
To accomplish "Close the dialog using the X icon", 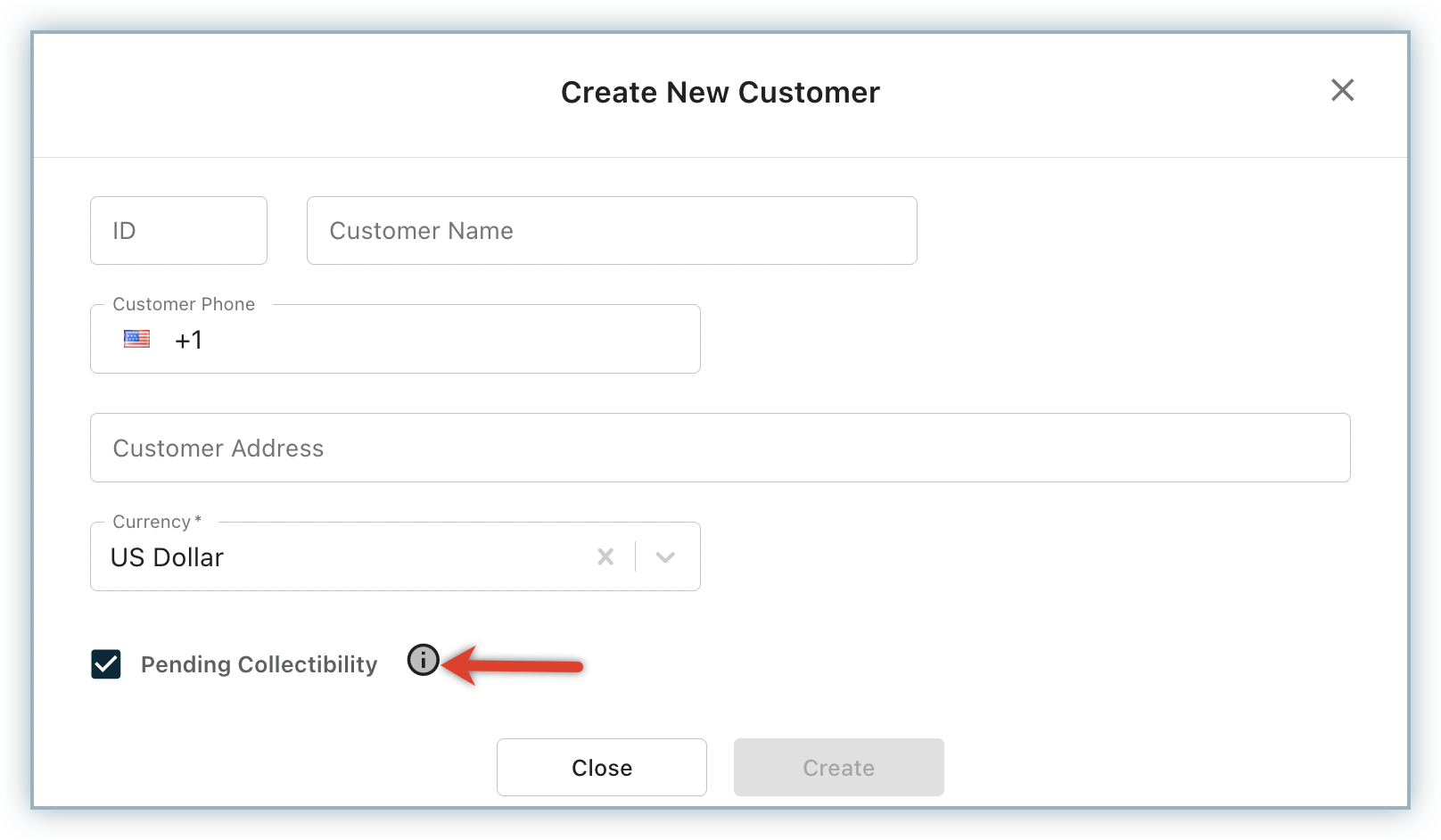I will point(1342,90).
